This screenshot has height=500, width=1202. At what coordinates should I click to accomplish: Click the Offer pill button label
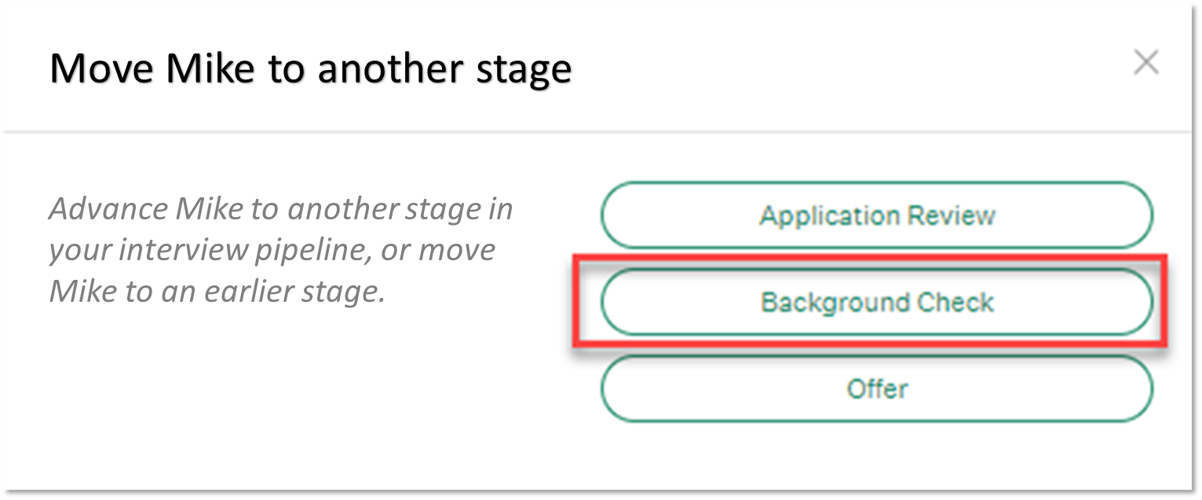pos(876,388)
